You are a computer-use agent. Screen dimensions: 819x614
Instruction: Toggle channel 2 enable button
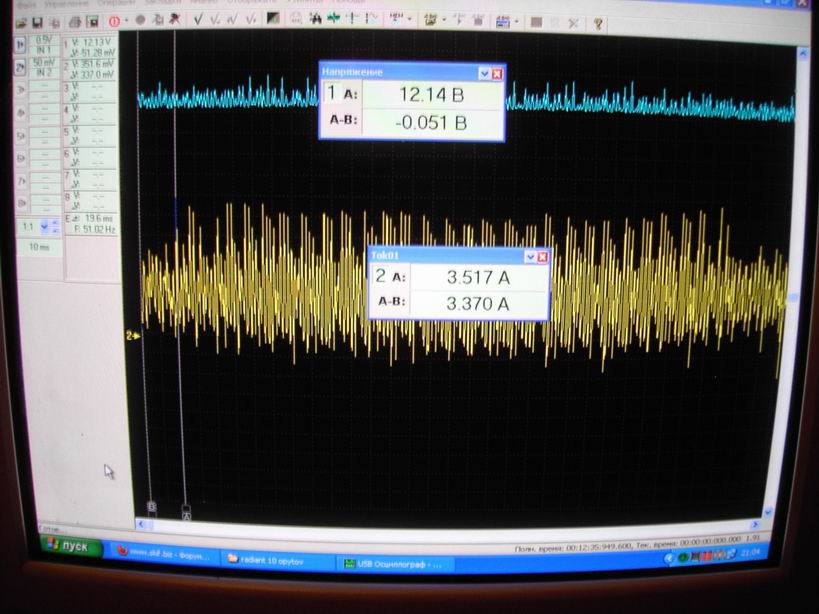(x=19, y=68)
